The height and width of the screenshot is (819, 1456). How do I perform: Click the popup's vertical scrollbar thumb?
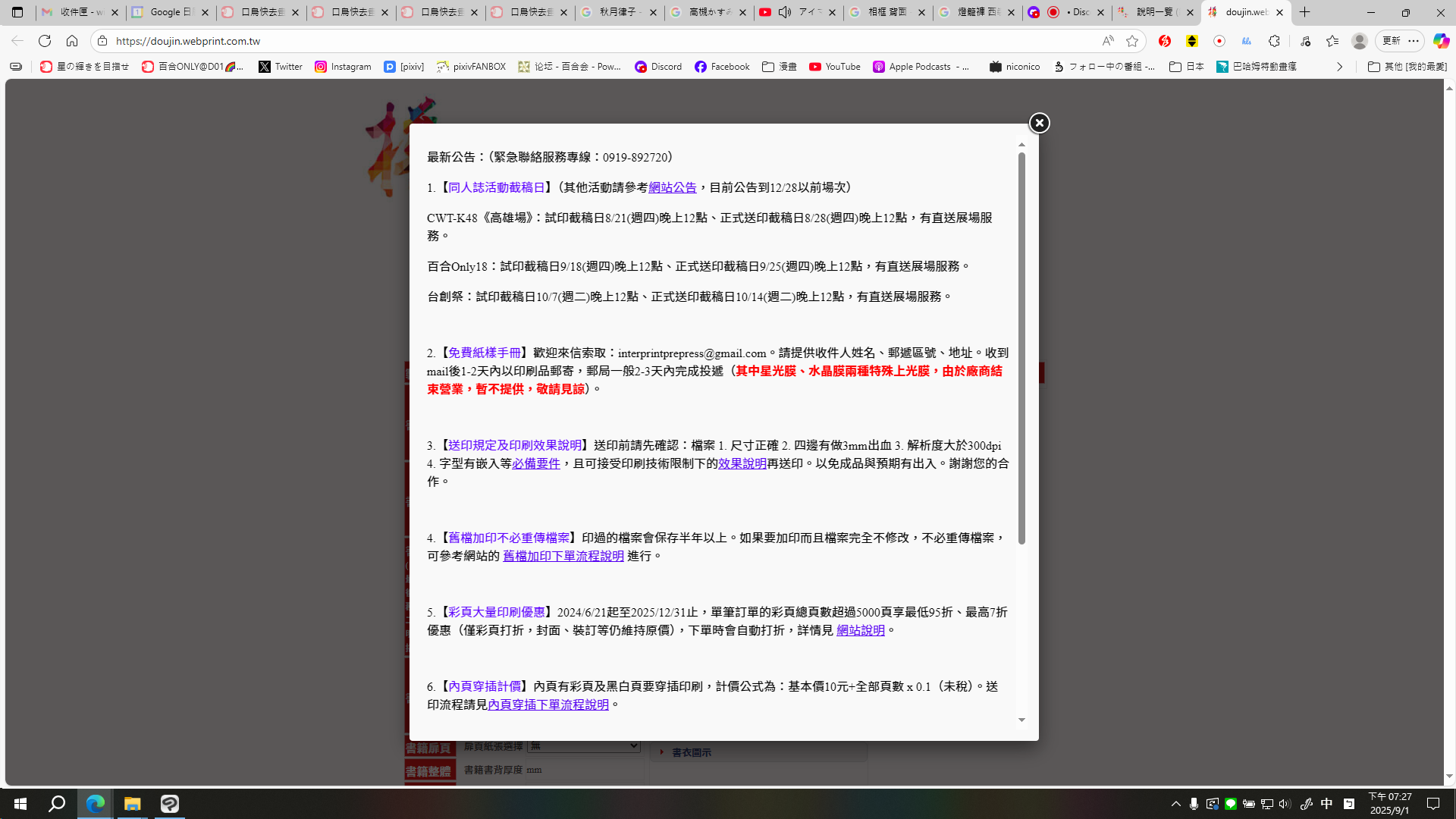1021,349
